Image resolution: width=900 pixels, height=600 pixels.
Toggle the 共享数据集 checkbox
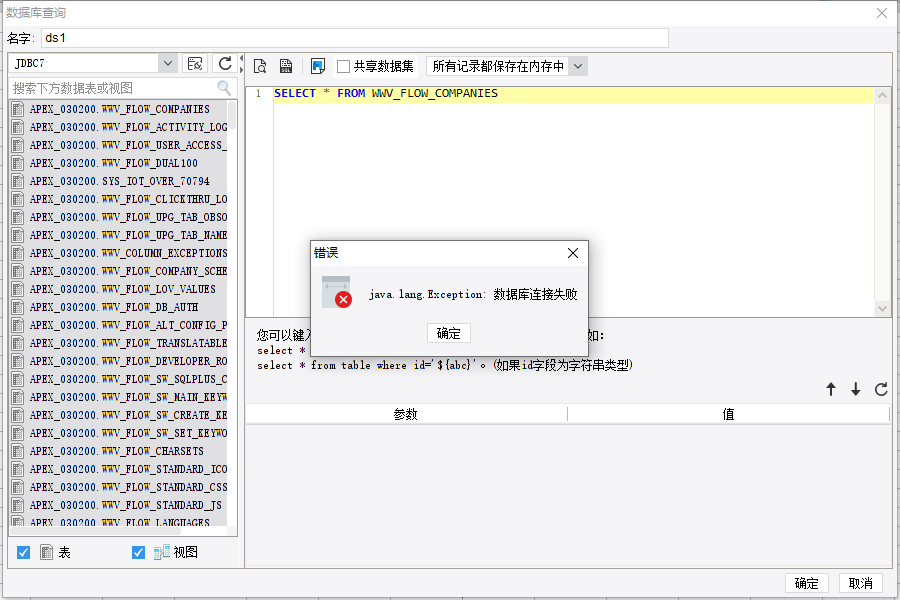[343, 67]
